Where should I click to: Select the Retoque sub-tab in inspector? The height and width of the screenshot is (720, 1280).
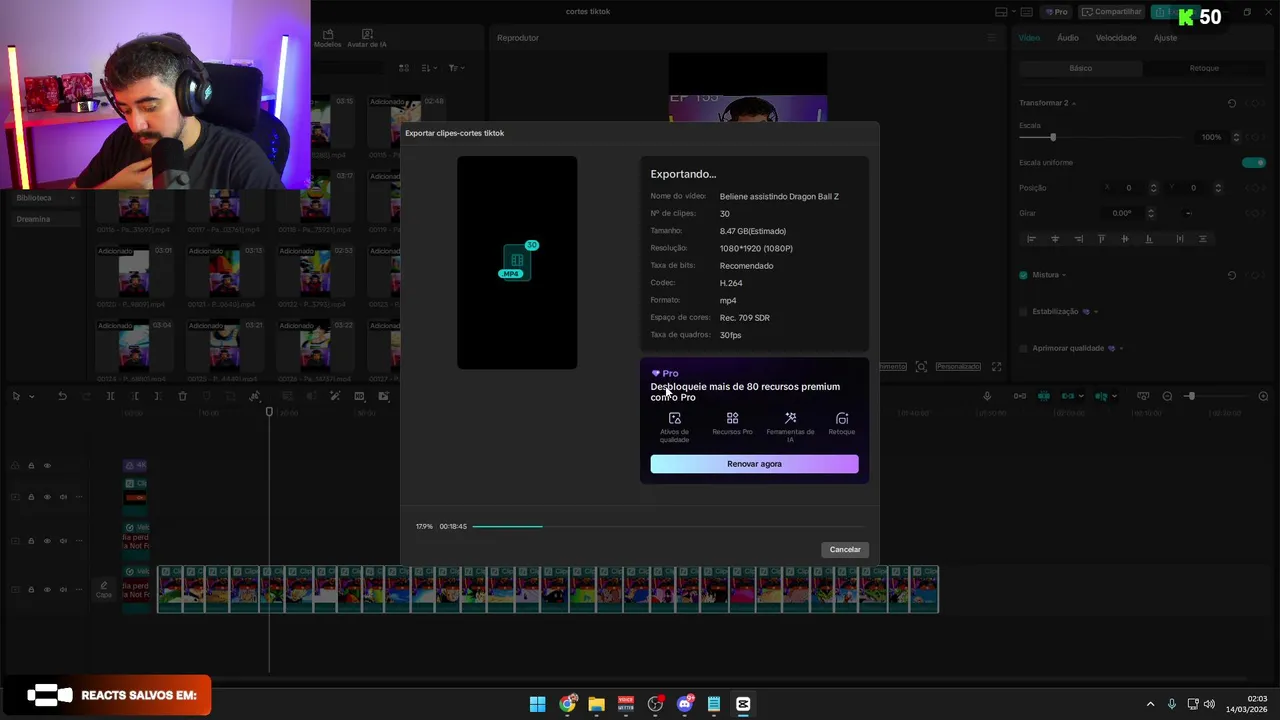pyautogui.click(x=1204, y=68)
